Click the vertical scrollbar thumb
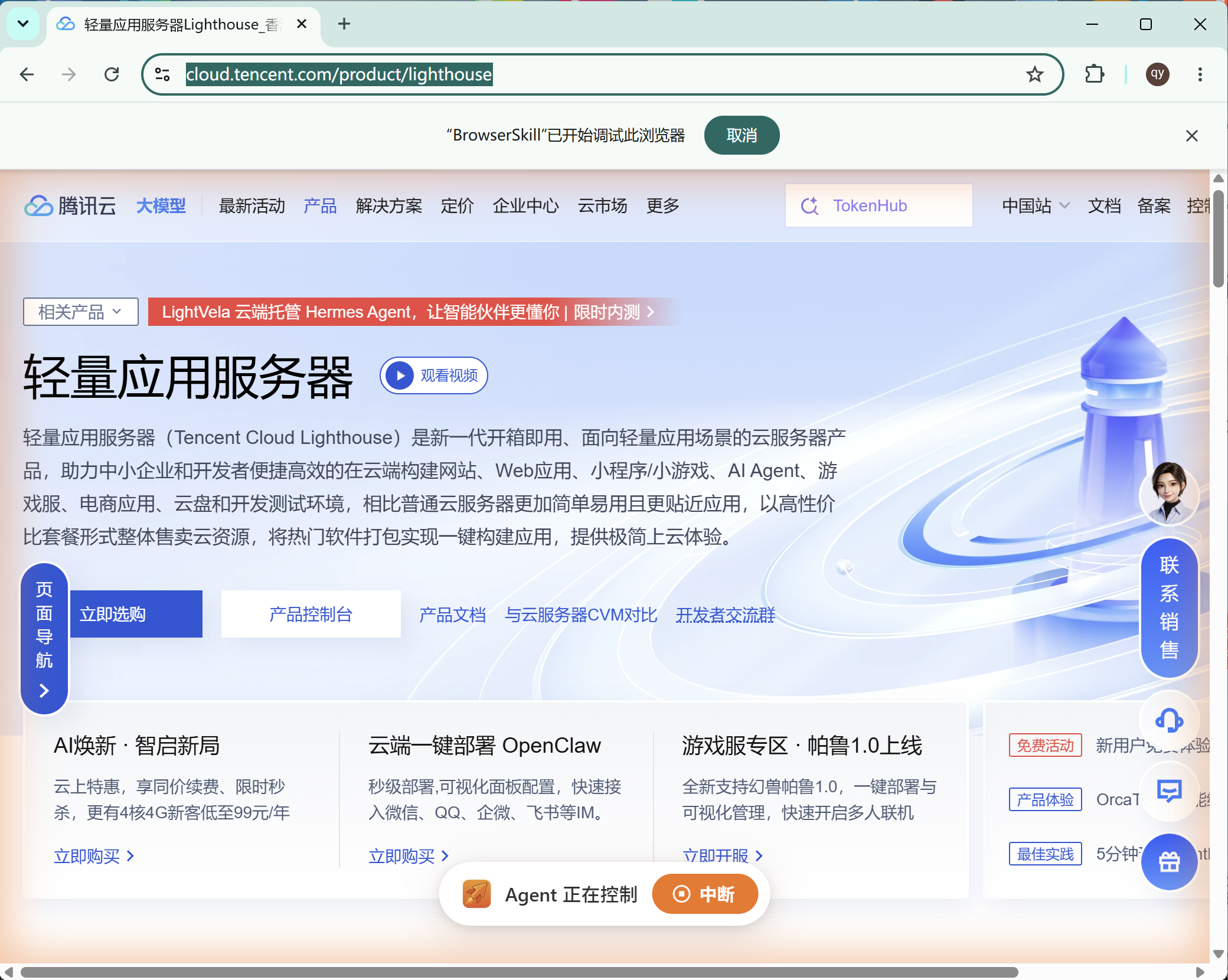This screenshot has height=980, width=1228. [x=1219, y=238]
